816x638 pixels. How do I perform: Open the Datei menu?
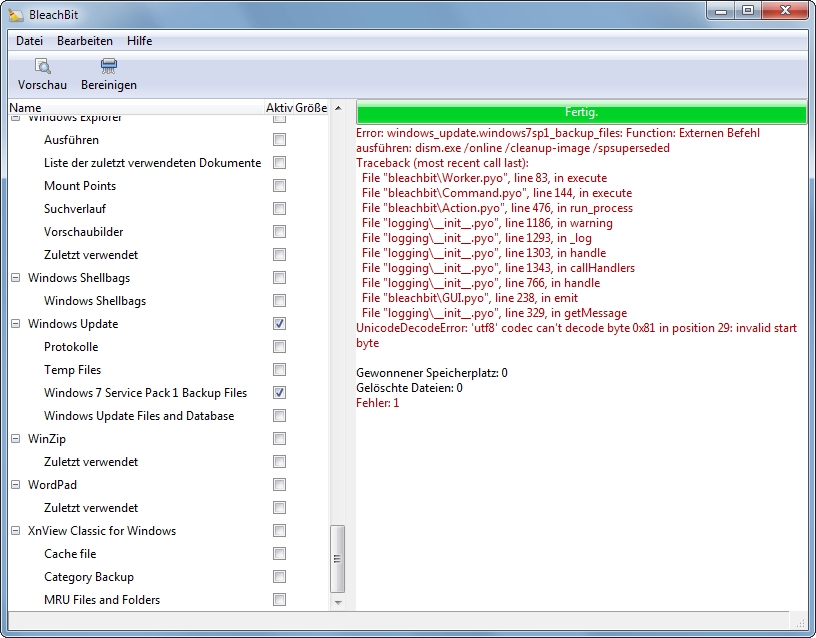pyautogui.click(x=29, y=41)
